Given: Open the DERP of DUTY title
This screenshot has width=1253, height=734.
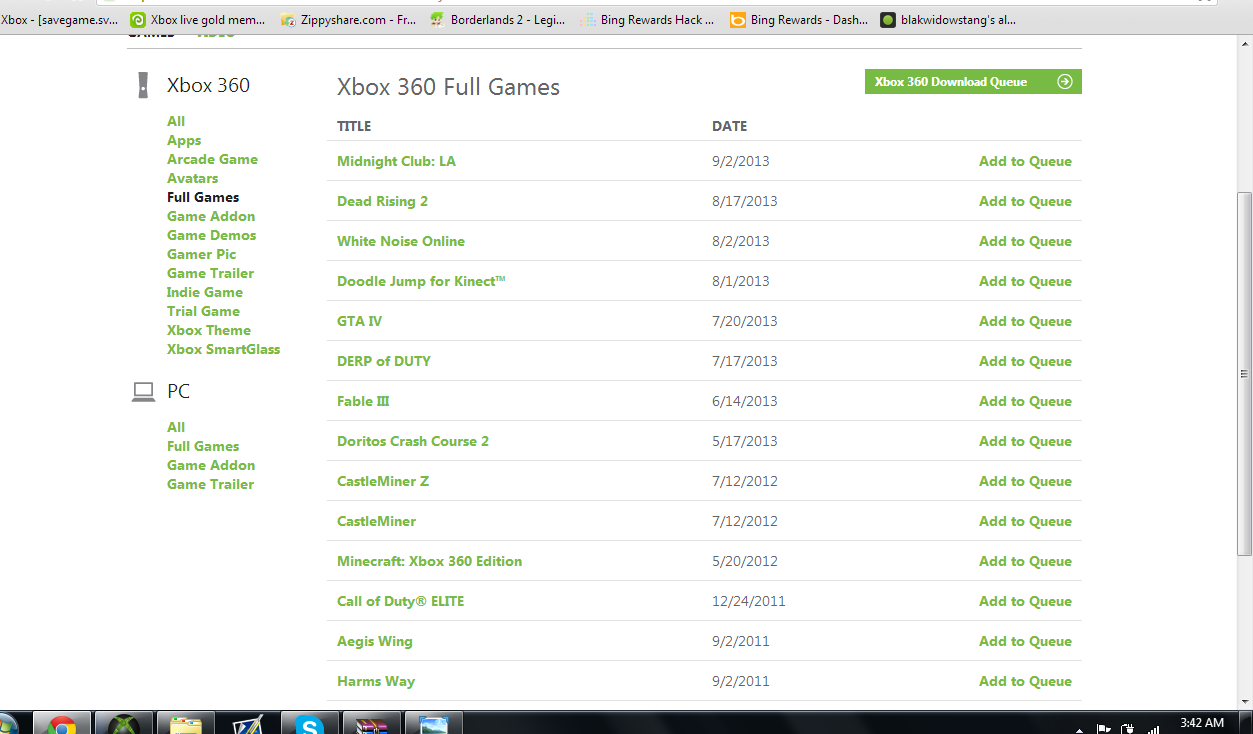Looking at the screenshot, I should pyautogui.click(x=384, y=361).
